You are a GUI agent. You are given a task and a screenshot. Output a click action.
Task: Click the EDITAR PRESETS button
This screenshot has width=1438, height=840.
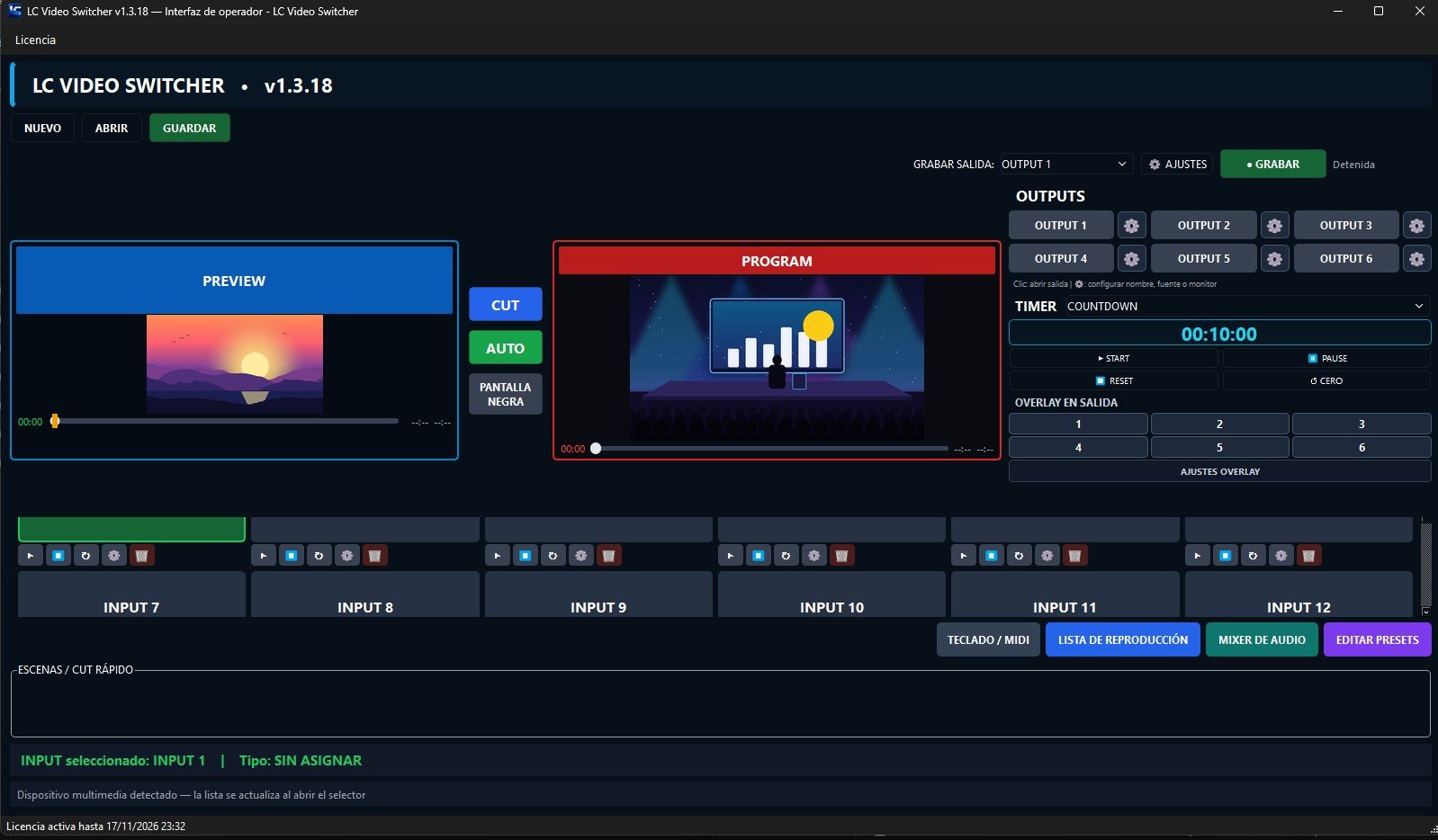click(1377, 639)
